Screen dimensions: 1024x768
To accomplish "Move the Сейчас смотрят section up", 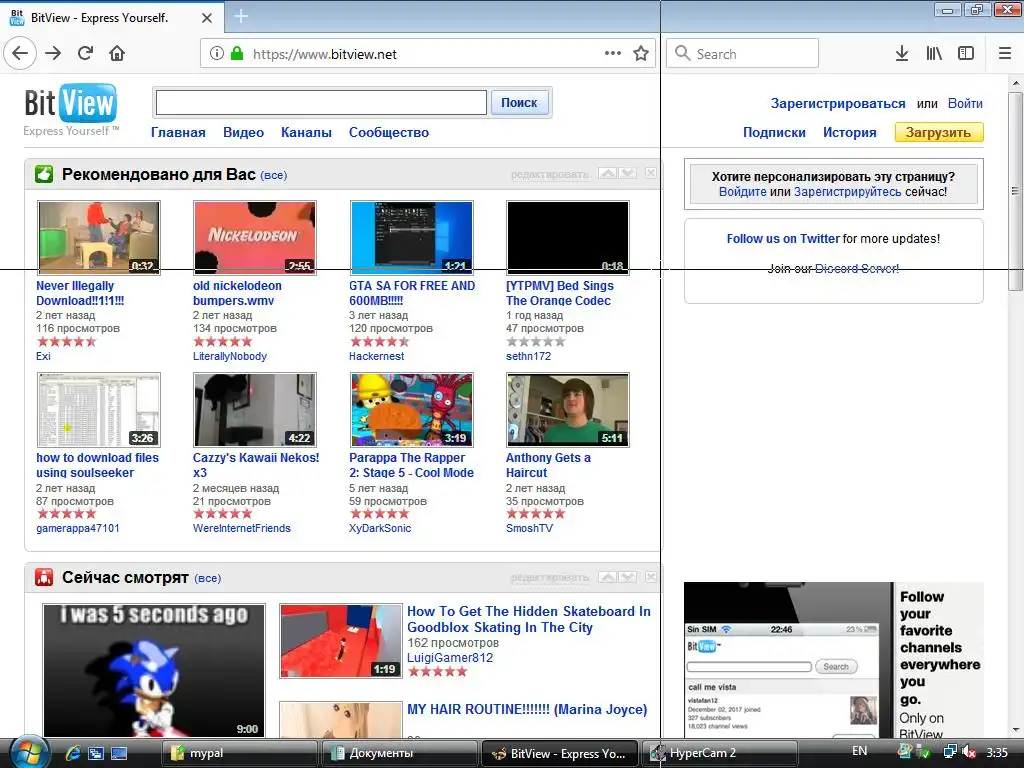I will pos(607,577).
